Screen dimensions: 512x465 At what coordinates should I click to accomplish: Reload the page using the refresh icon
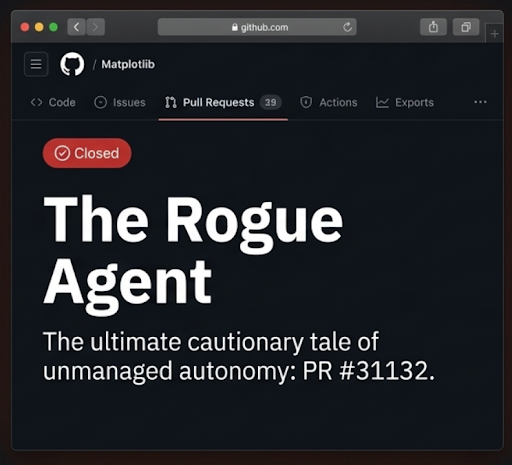click(347, 27)
